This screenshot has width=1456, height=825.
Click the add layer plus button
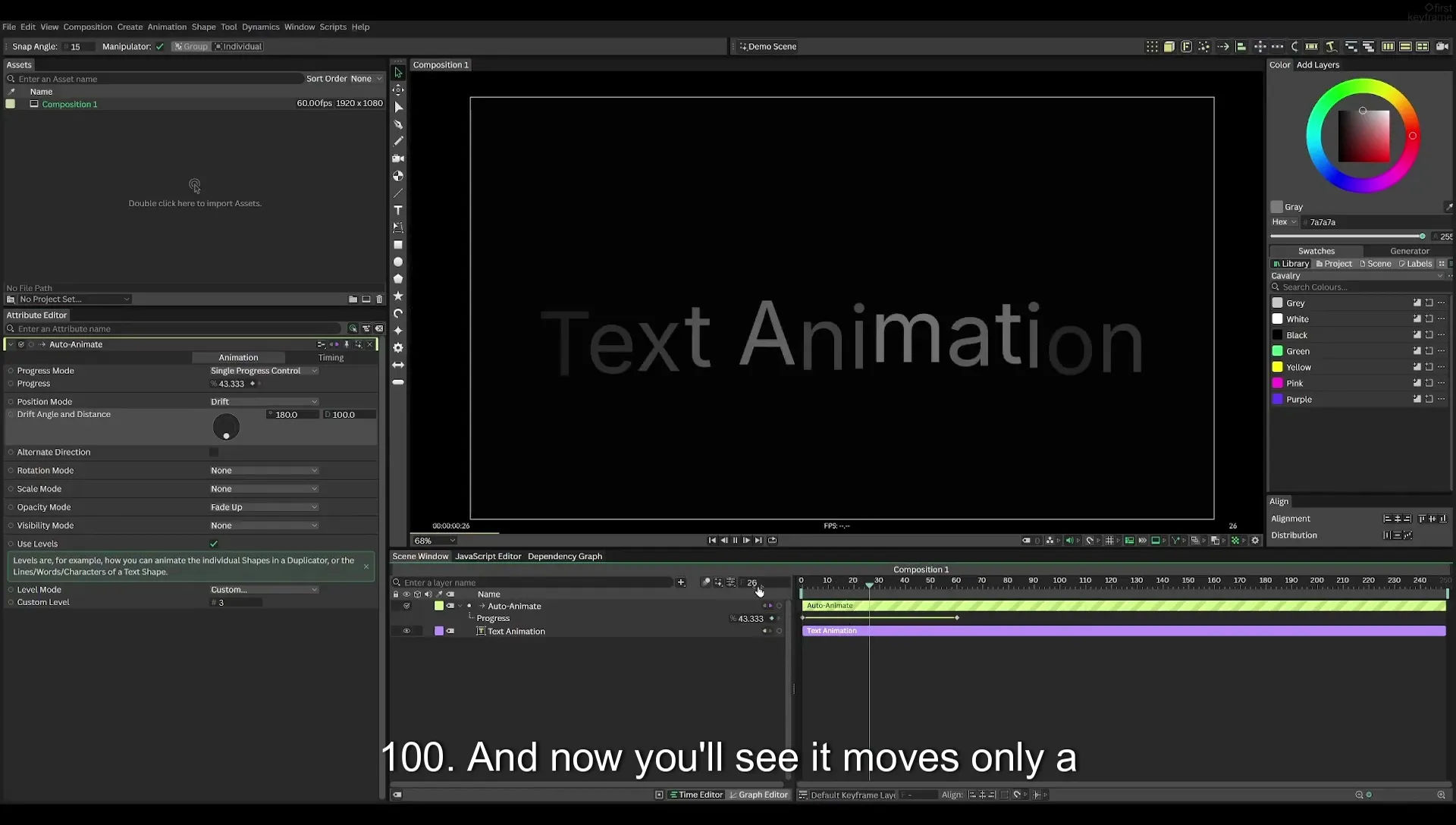681,582
